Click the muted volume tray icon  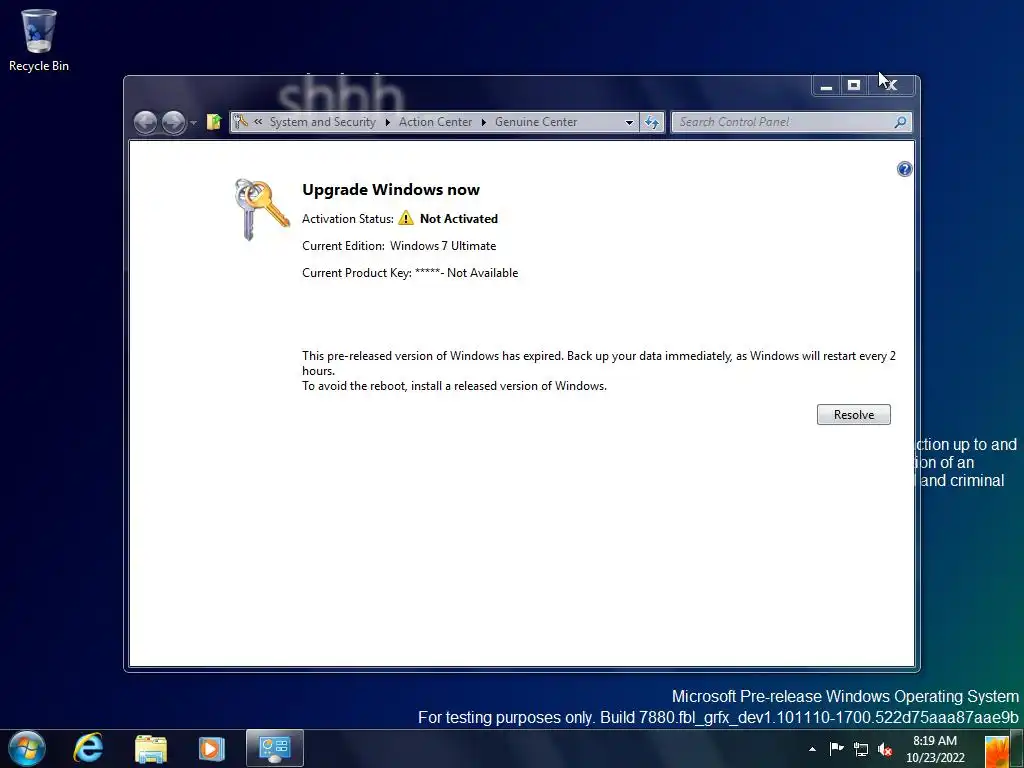[885, 750]
